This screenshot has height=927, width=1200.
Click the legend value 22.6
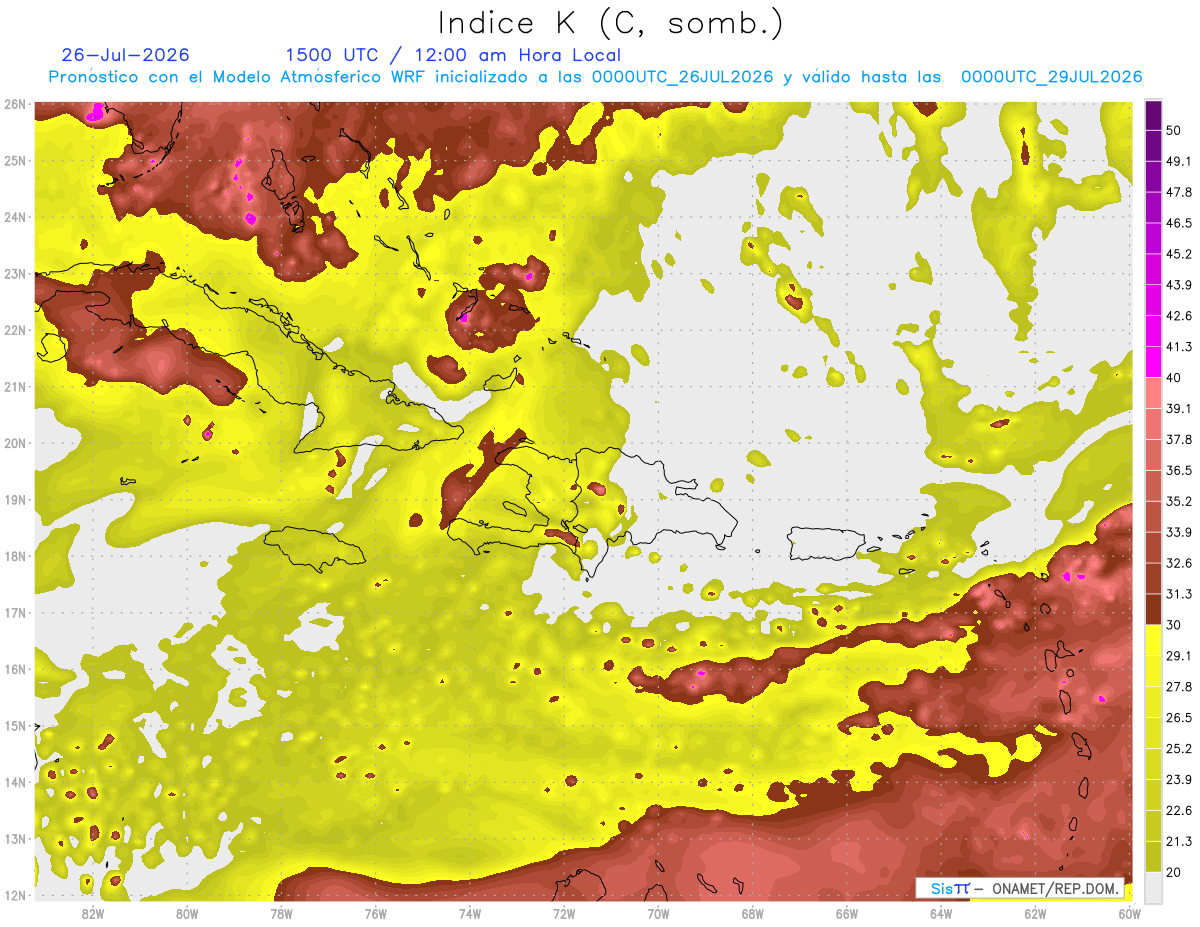tap(1179, 811)
